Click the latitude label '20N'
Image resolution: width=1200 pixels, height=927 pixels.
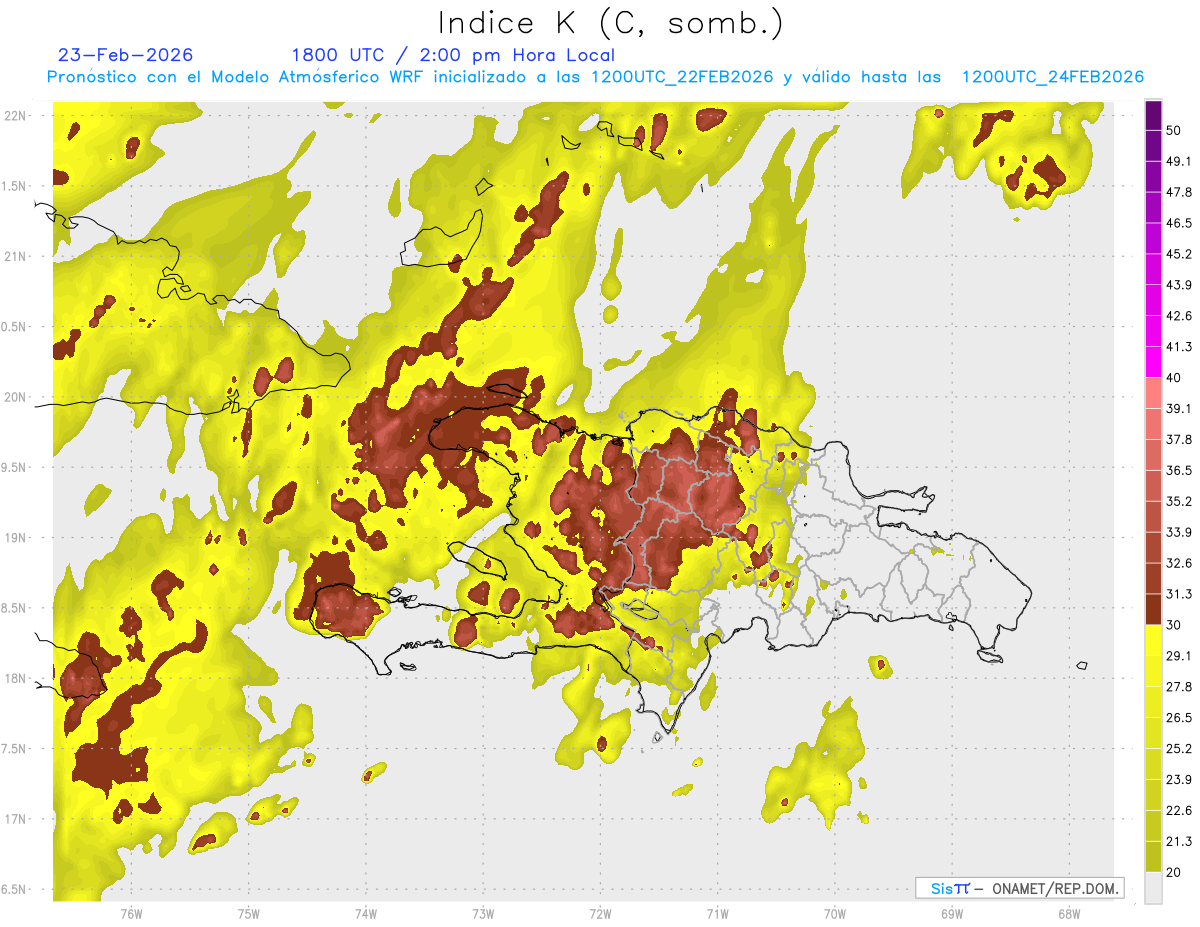(x=14, y=397)
